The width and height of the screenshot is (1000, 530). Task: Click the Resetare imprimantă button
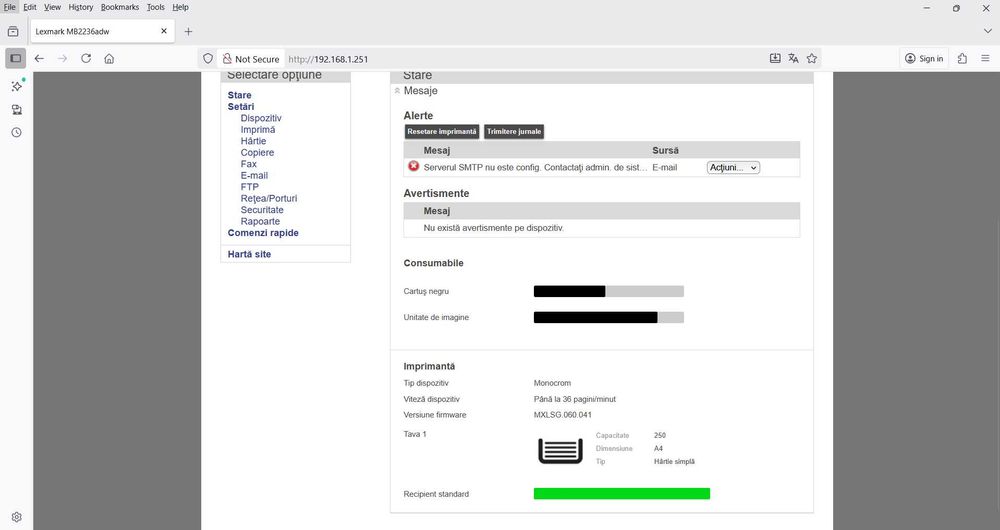pos(442,131)
